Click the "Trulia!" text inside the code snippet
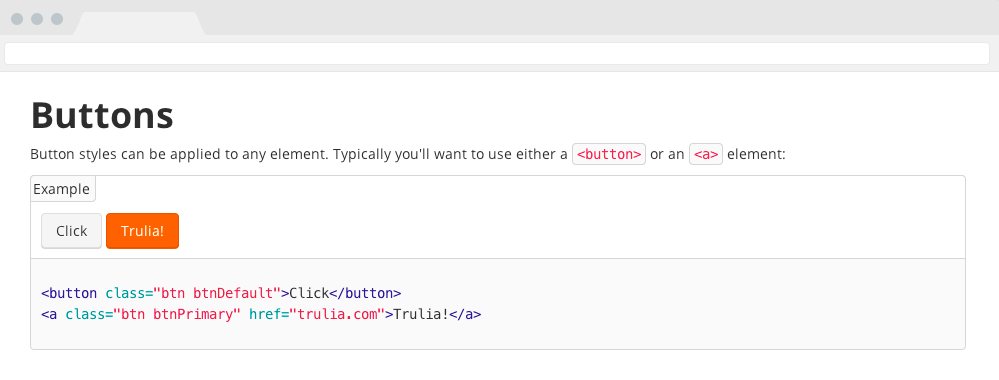Image resolution: width=999 pixels, height=380 pixels. tap(421, 314)
